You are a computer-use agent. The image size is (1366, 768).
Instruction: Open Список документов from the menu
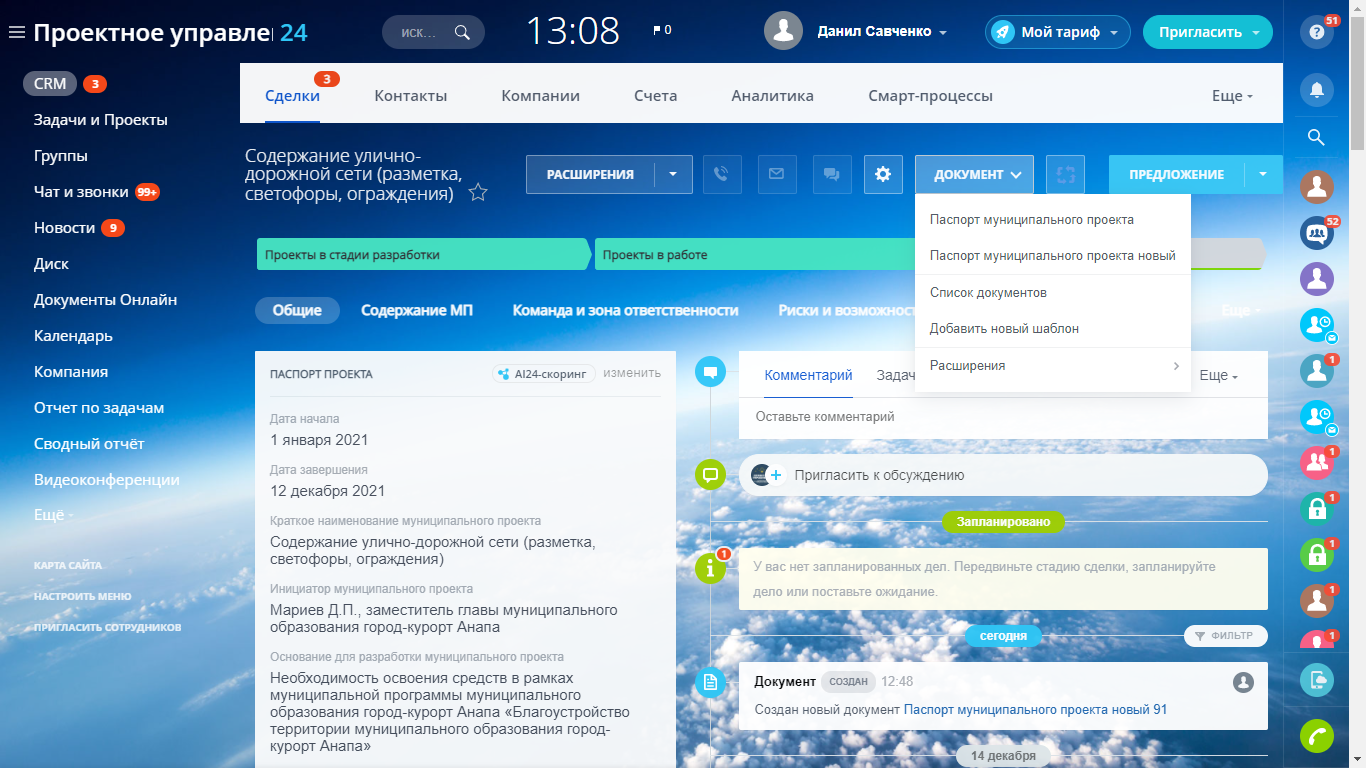(x=1053, y=293)
